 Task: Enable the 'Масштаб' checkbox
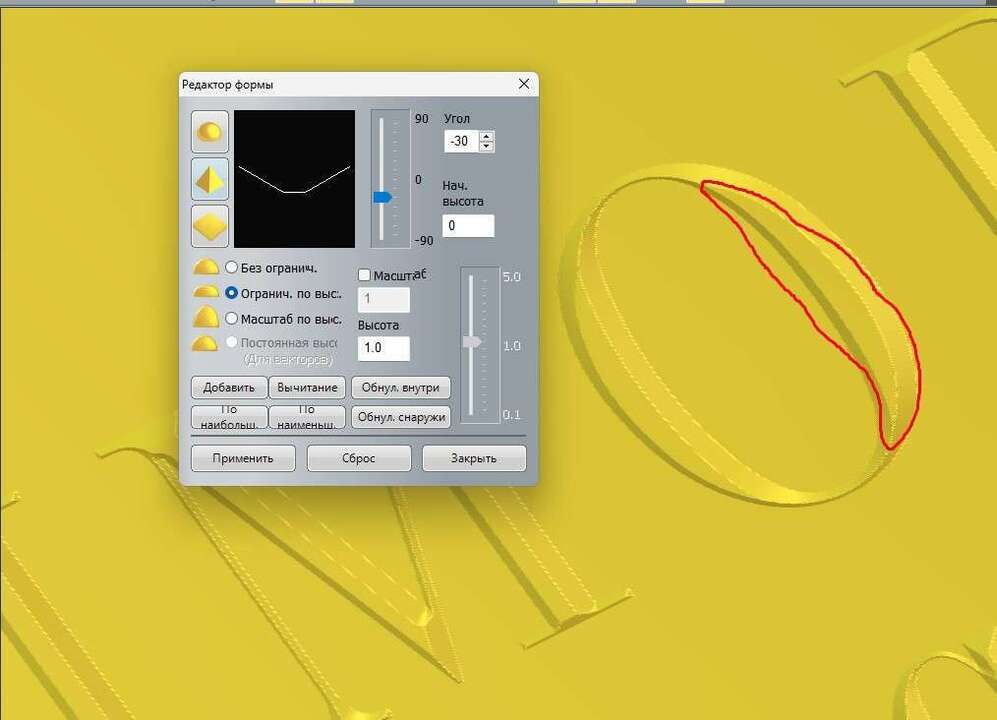click(365, 274)
